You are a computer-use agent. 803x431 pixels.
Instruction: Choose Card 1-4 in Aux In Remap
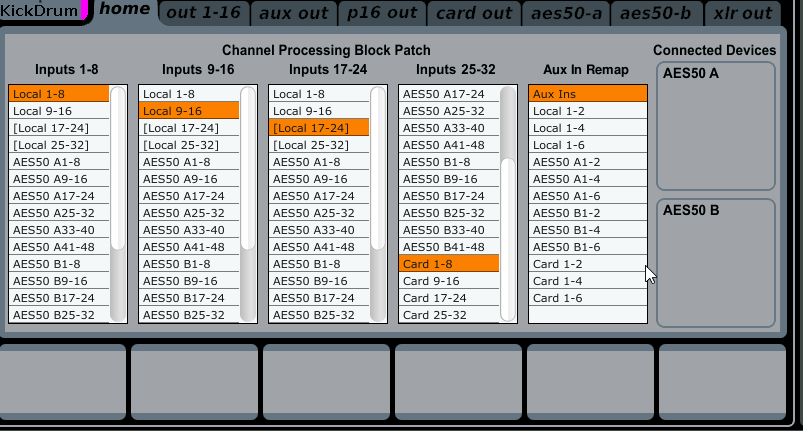click(588, 281)
